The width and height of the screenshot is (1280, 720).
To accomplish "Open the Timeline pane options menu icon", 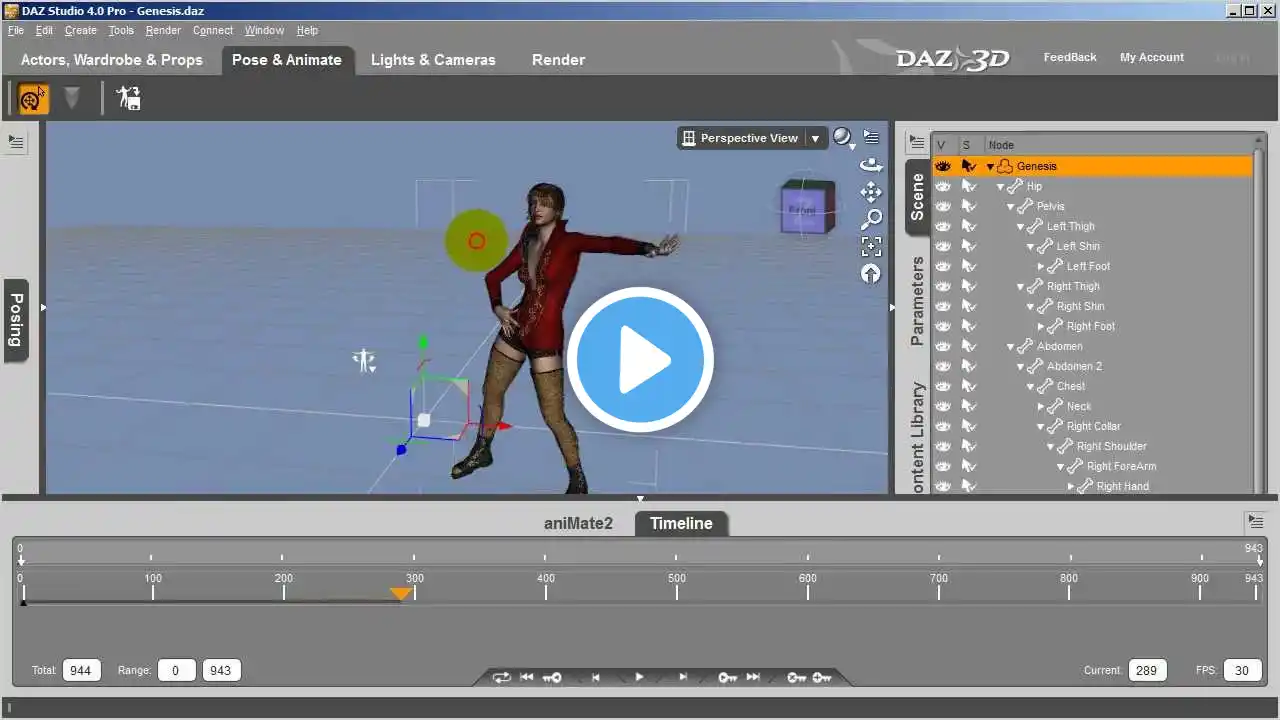I will coord(1255,521).
